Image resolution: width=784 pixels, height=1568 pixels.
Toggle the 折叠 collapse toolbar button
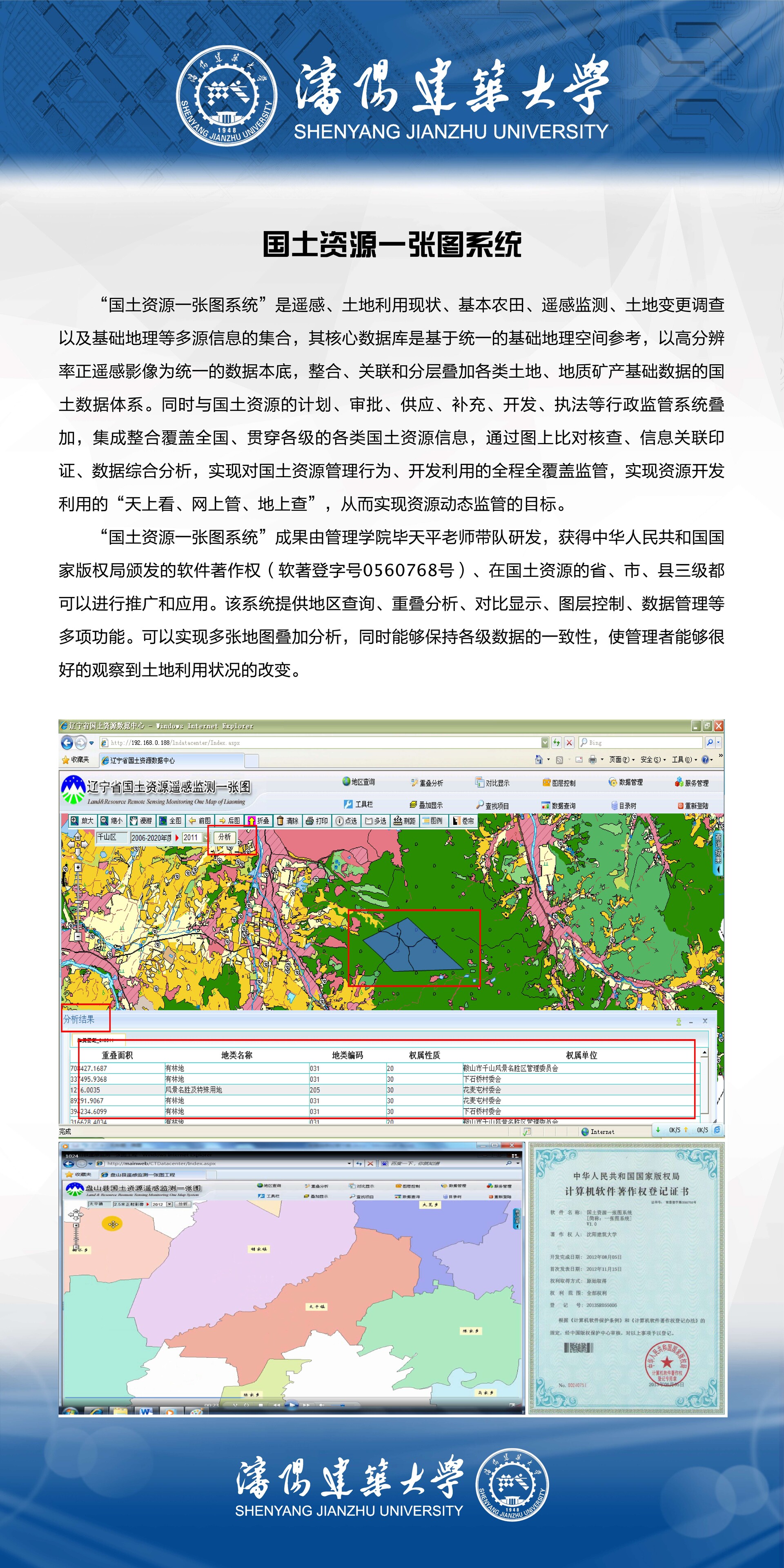(x=258, y=820)
